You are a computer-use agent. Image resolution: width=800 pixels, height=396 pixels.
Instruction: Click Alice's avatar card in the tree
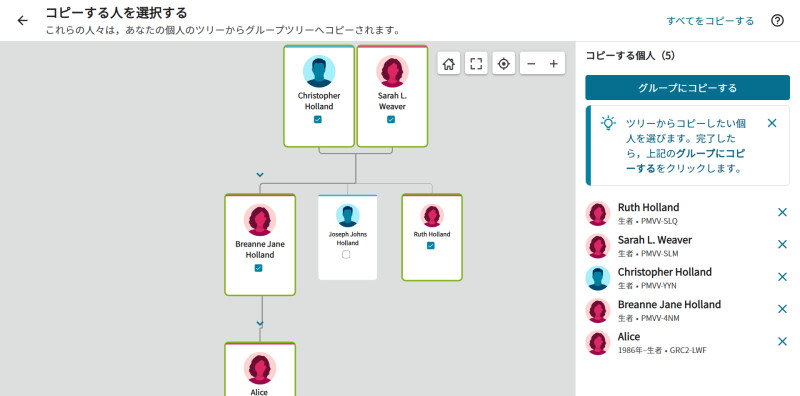pos(260,368)
